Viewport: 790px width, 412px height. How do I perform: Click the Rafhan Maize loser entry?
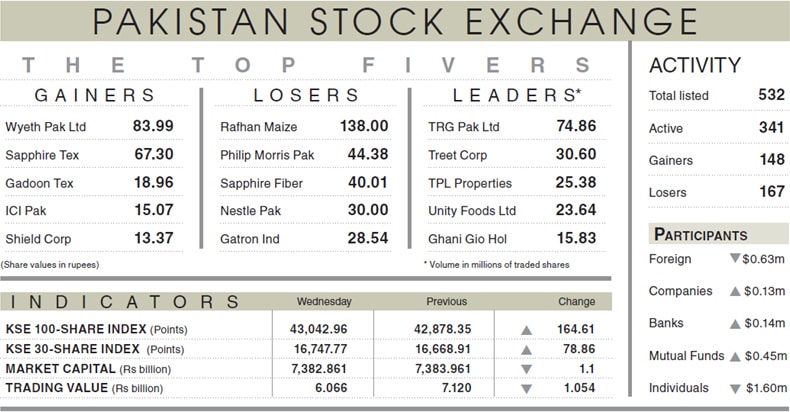point(256,127)
